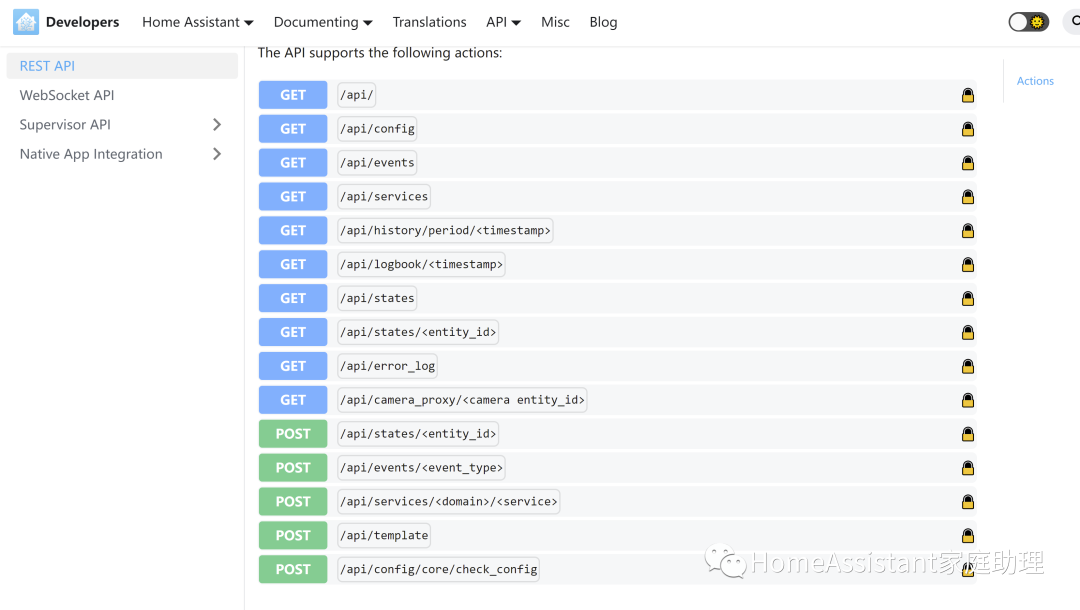
Task: Jump to Actions in the table of contents
Action: click(1035, 81)
